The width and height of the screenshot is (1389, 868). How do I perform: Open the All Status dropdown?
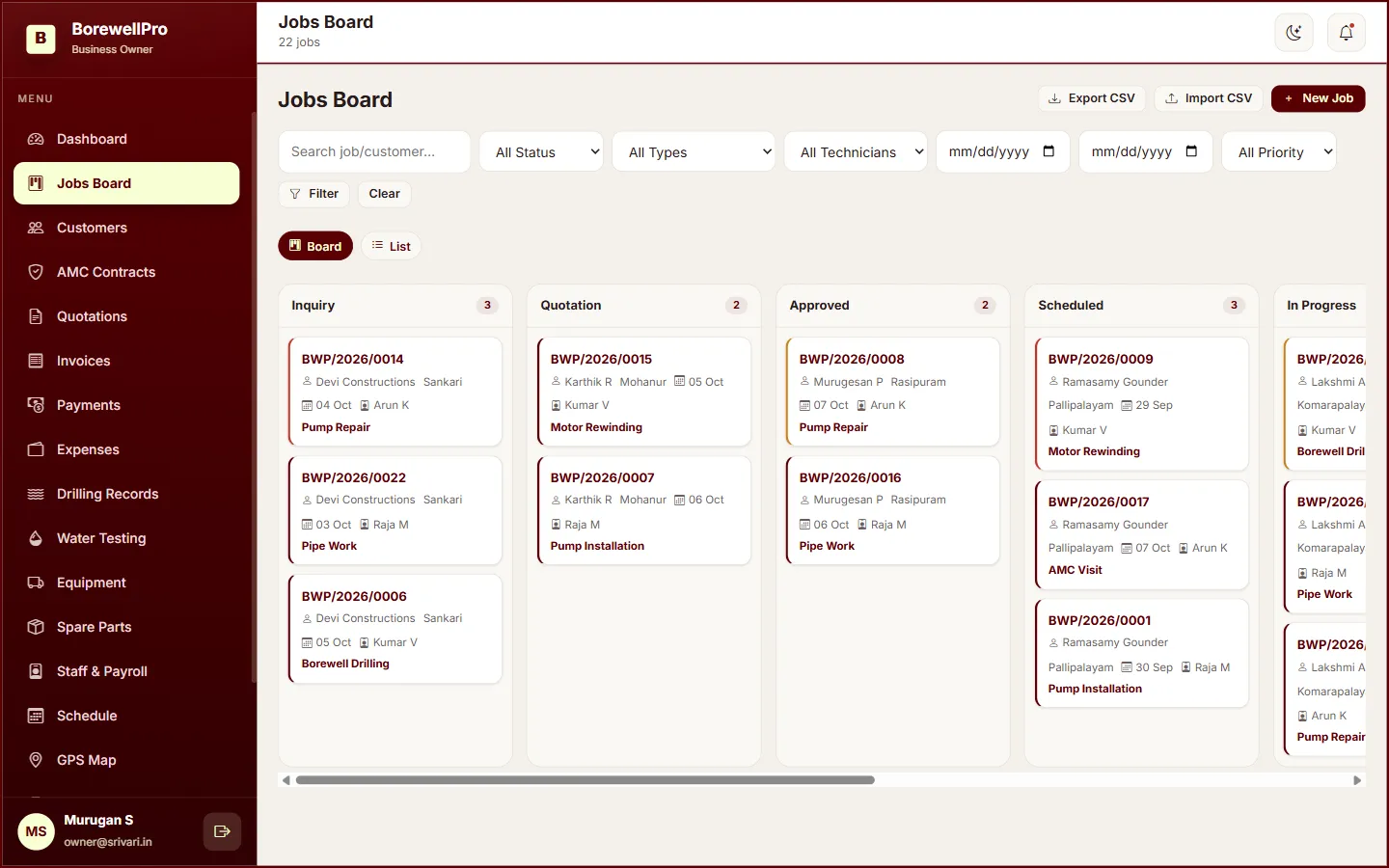[x=541, y=151]
